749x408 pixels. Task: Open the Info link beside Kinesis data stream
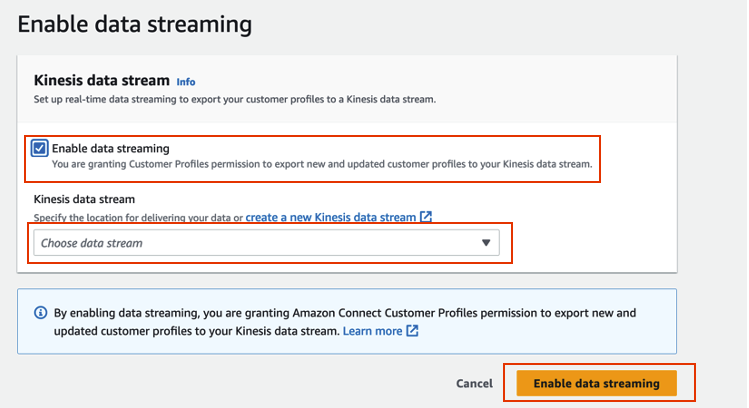[186, 81]
